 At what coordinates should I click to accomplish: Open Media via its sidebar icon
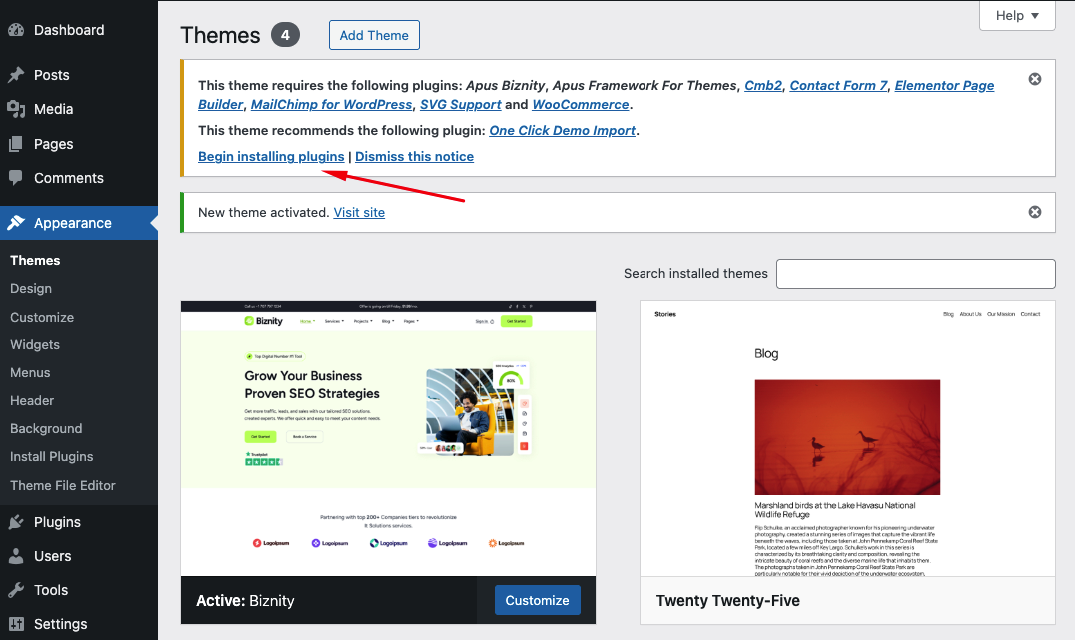[16, 109]
